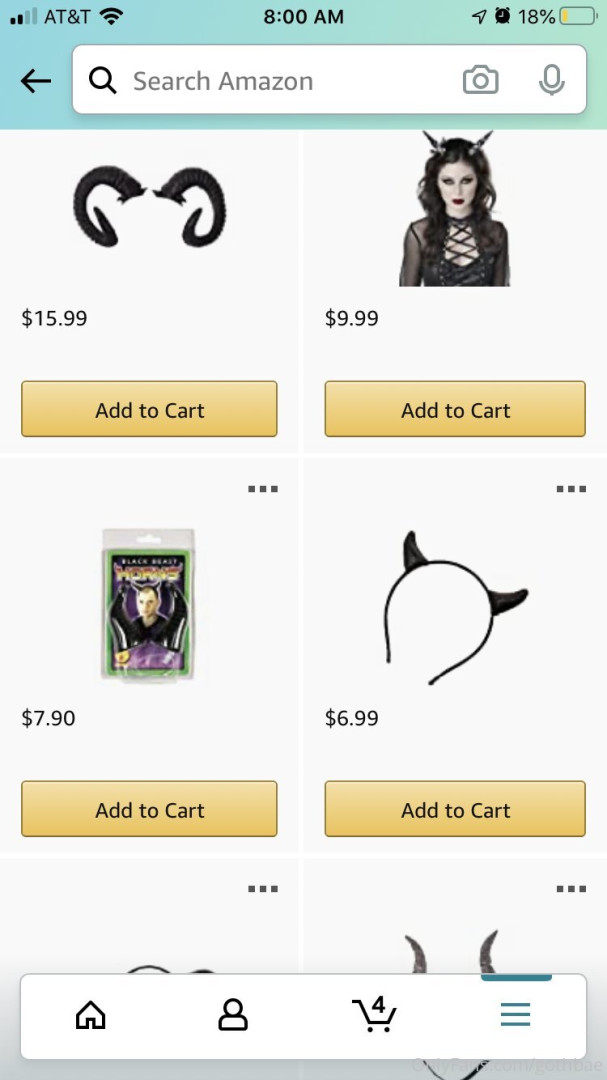View the Black Beast Horns package image
Image resolution: width=607 pixels, height=1080 pixels.
(x=148, y=605)
